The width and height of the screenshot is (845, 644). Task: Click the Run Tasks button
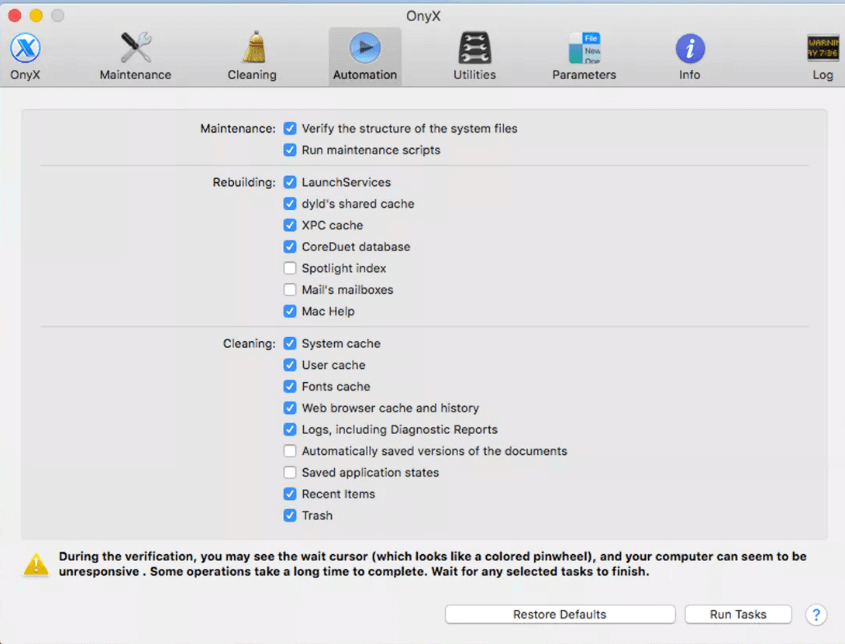pyautogui.click(x=738, y=614)
